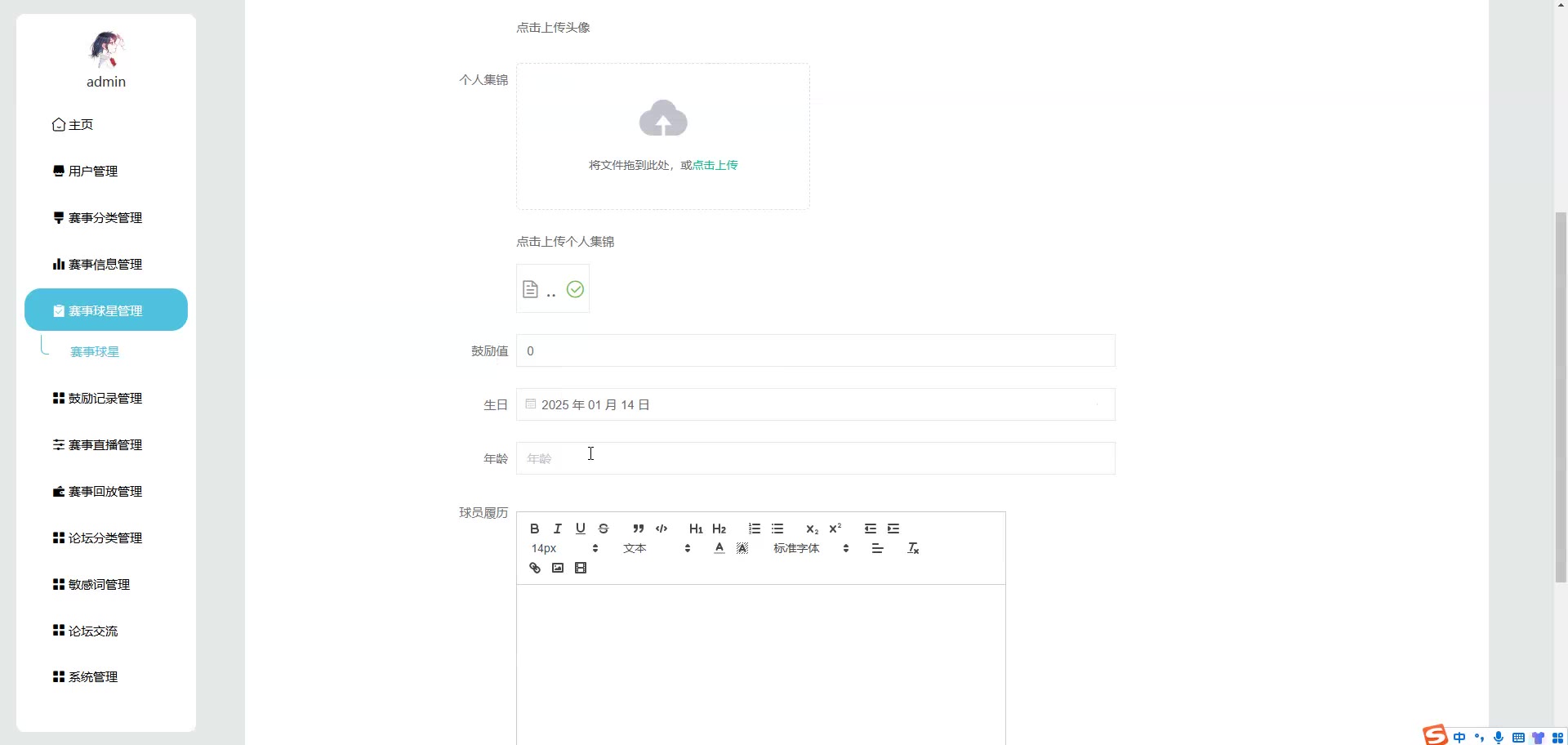This screenshot has height=745, width=1568.
Task: Toggle italic formatting in editor
Action: (x=558, y=529)
